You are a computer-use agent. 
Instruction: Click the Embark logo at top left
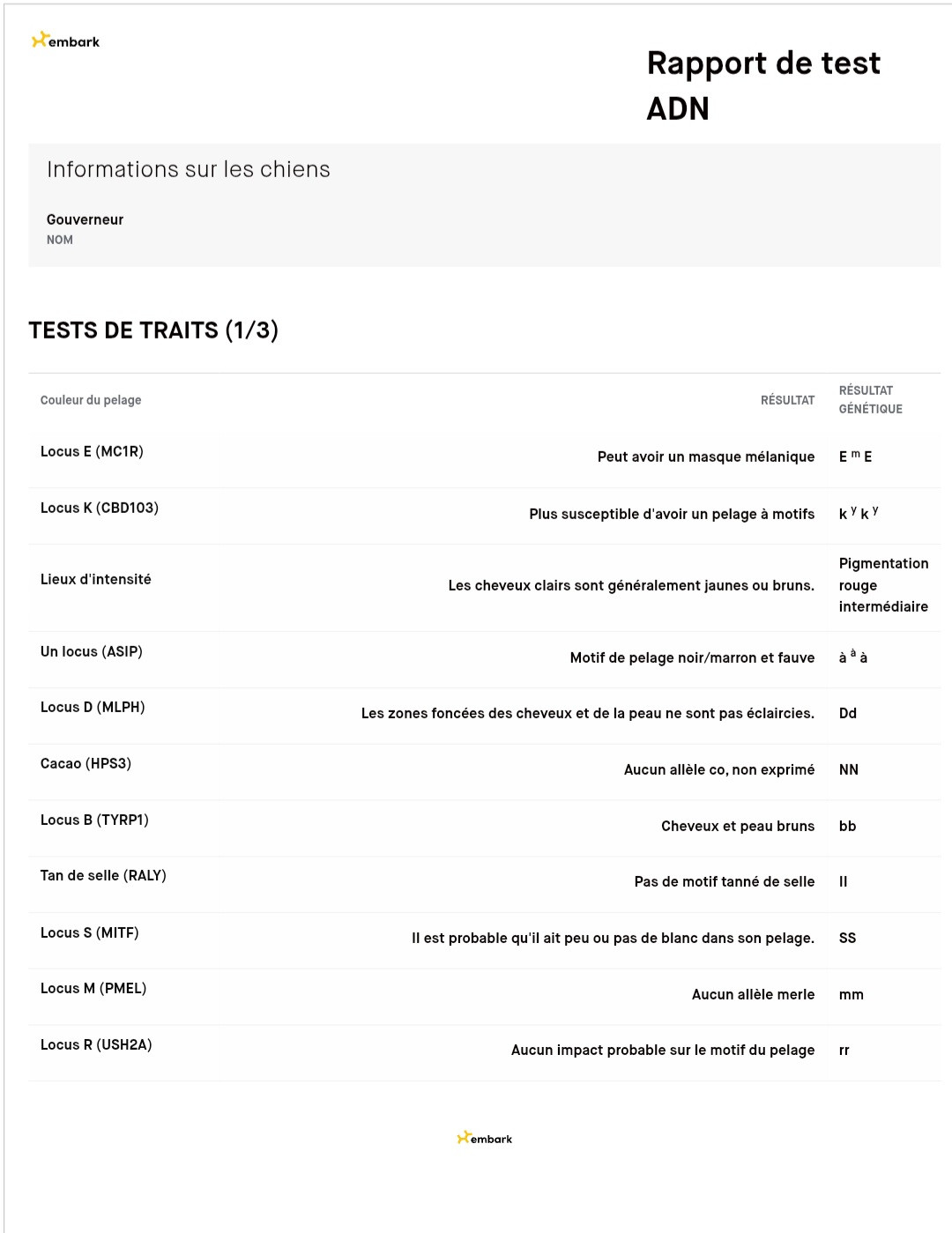tap(65, 41)
